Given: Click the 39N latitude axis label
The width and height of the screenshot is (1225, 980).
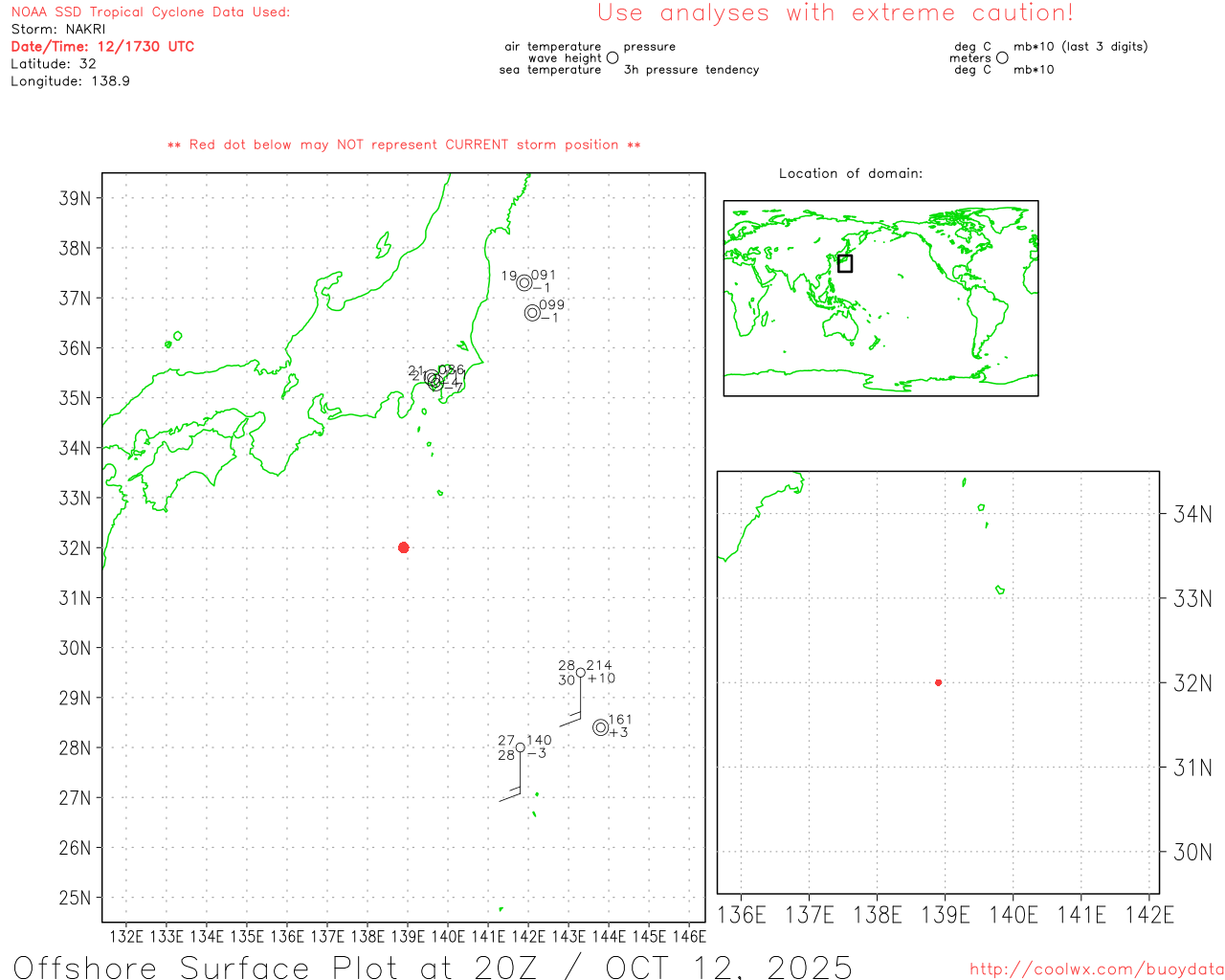Looking at the screenshot, I should click(75, 199).
